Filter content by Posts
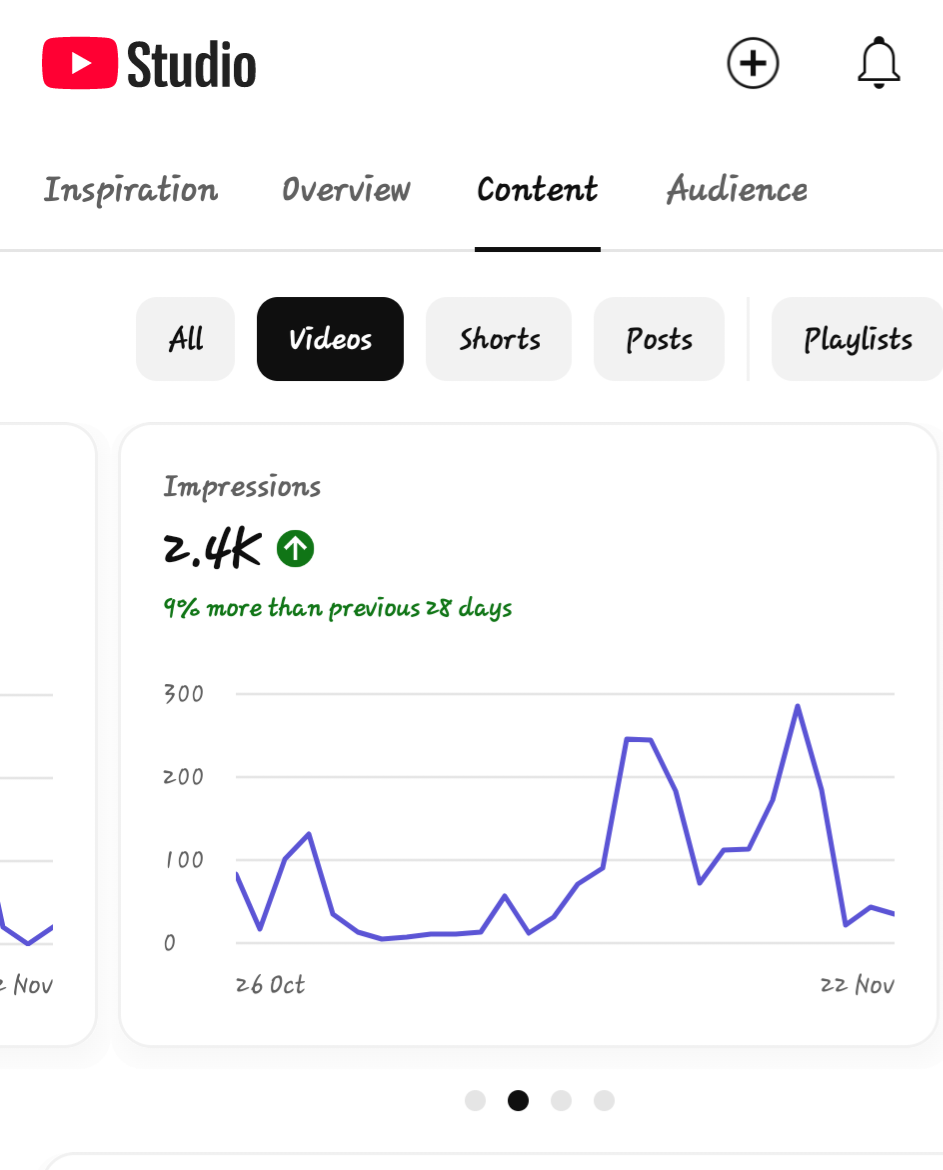This screenshot has height=1170, width=943. click(659, 339)
